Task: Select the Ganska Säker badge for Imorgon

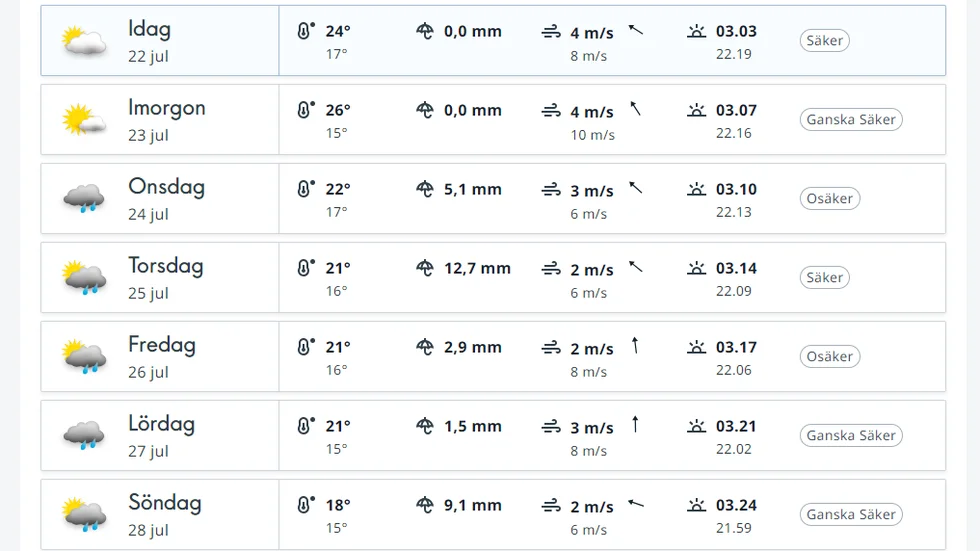Action: (851, 119)
